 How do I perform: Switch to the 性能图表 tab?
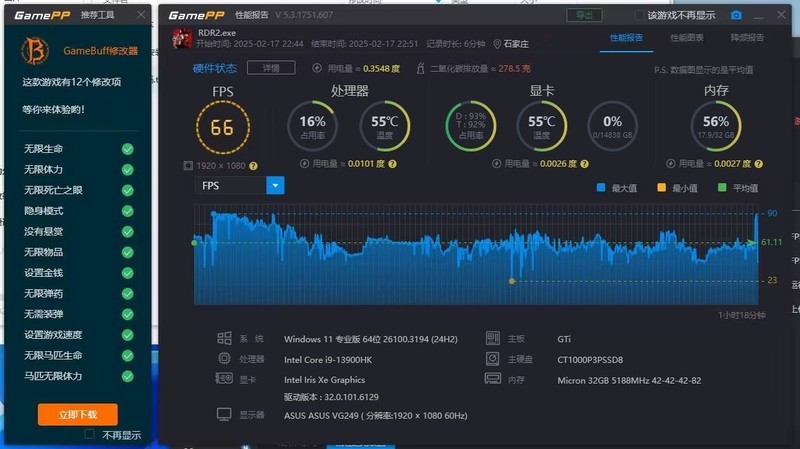tap(687, 38)
